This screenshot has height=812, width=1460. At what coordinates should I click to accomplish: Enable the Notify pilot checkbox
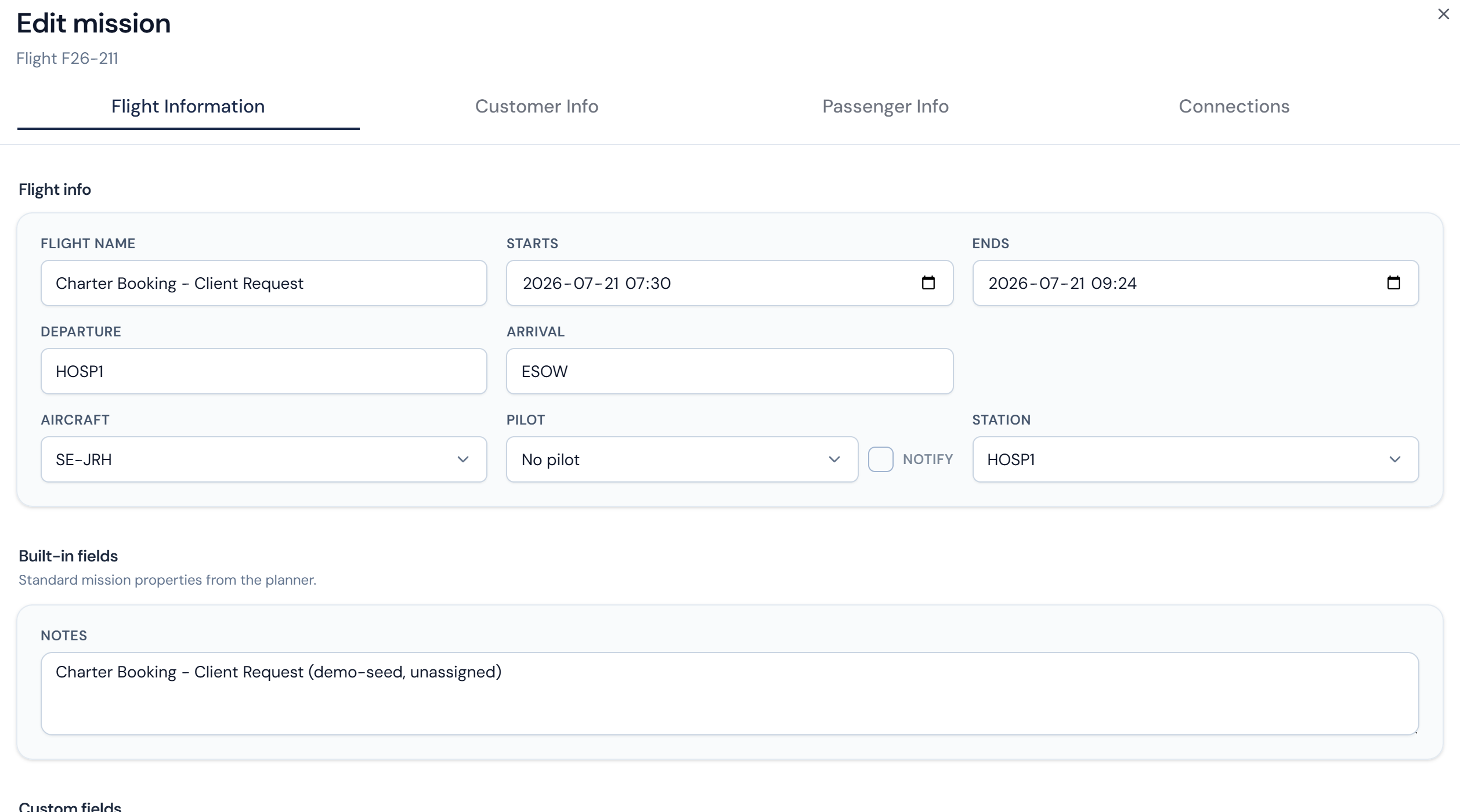(x=880, y=459)
